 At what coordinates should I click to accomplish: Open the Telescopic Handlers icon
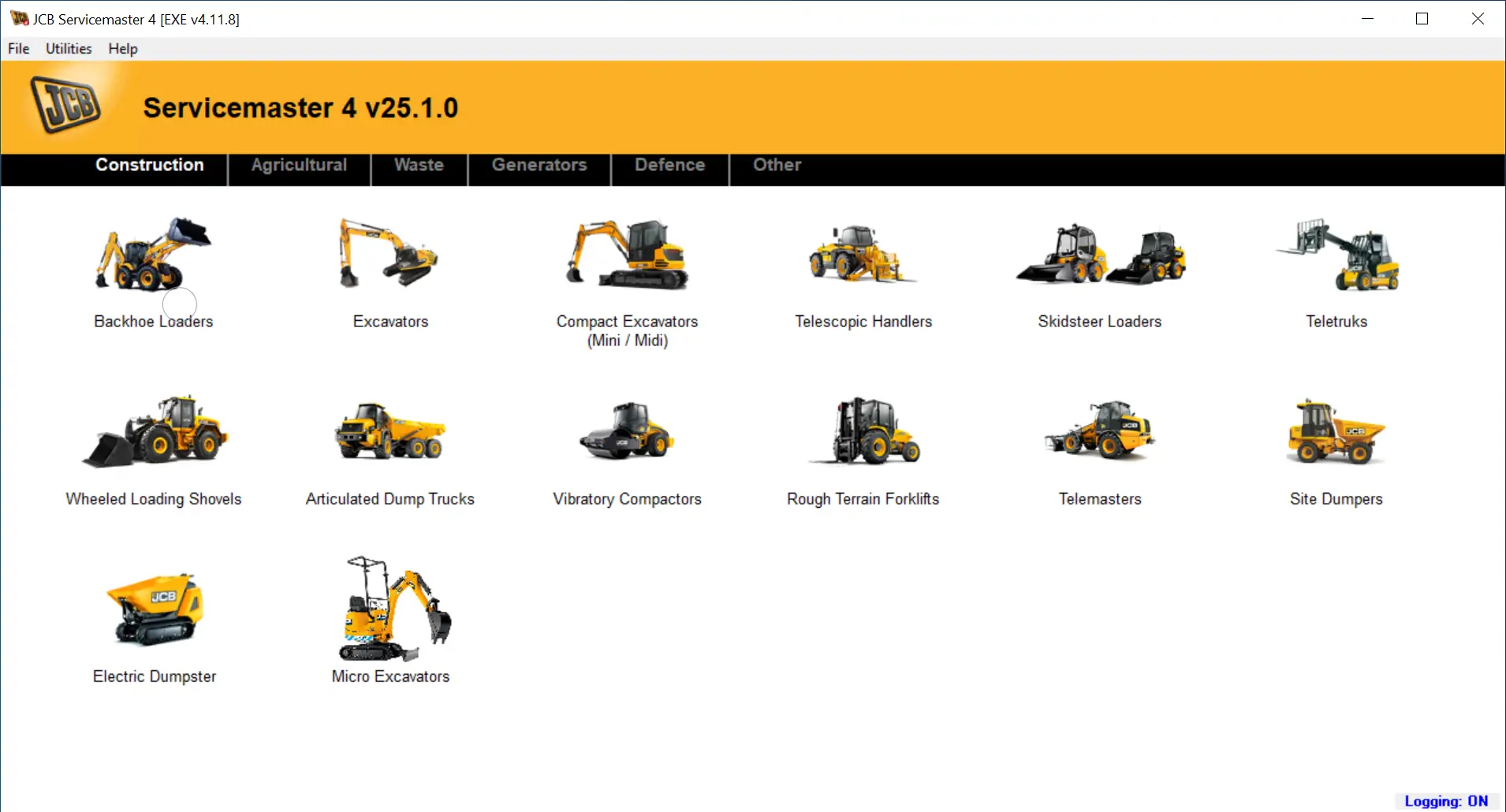point(863,255)
